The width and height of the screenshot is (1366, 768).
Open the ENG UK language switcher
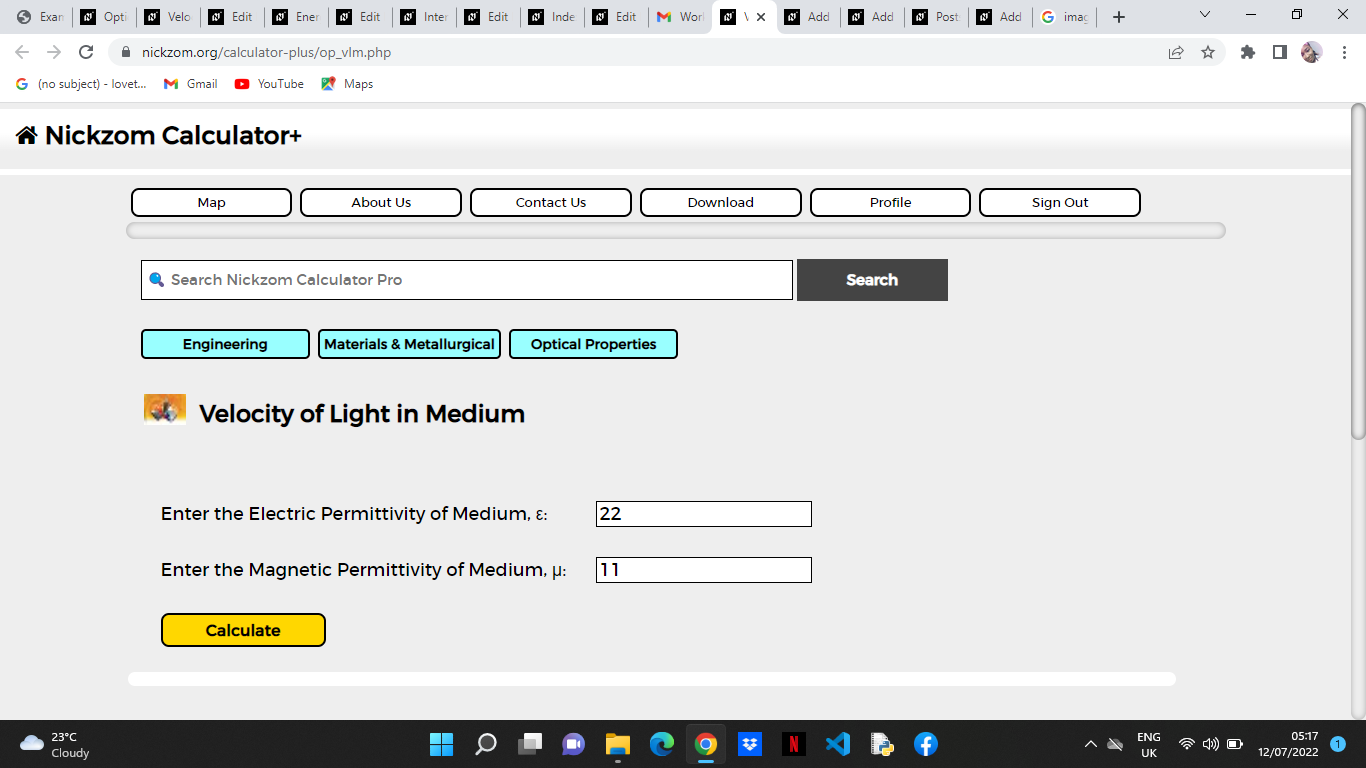1149,744
